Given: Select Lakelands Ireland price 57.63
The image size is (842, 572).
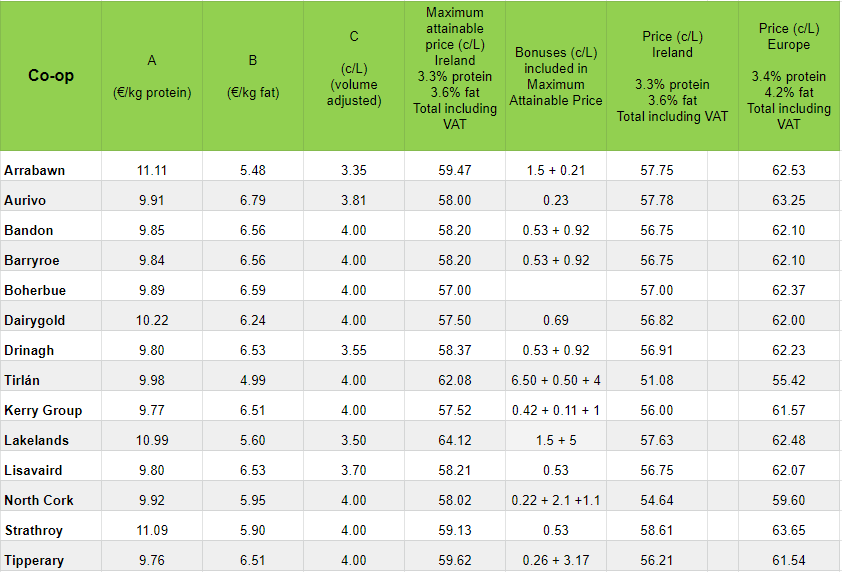Looking at the screenshot, I should 657,440.
